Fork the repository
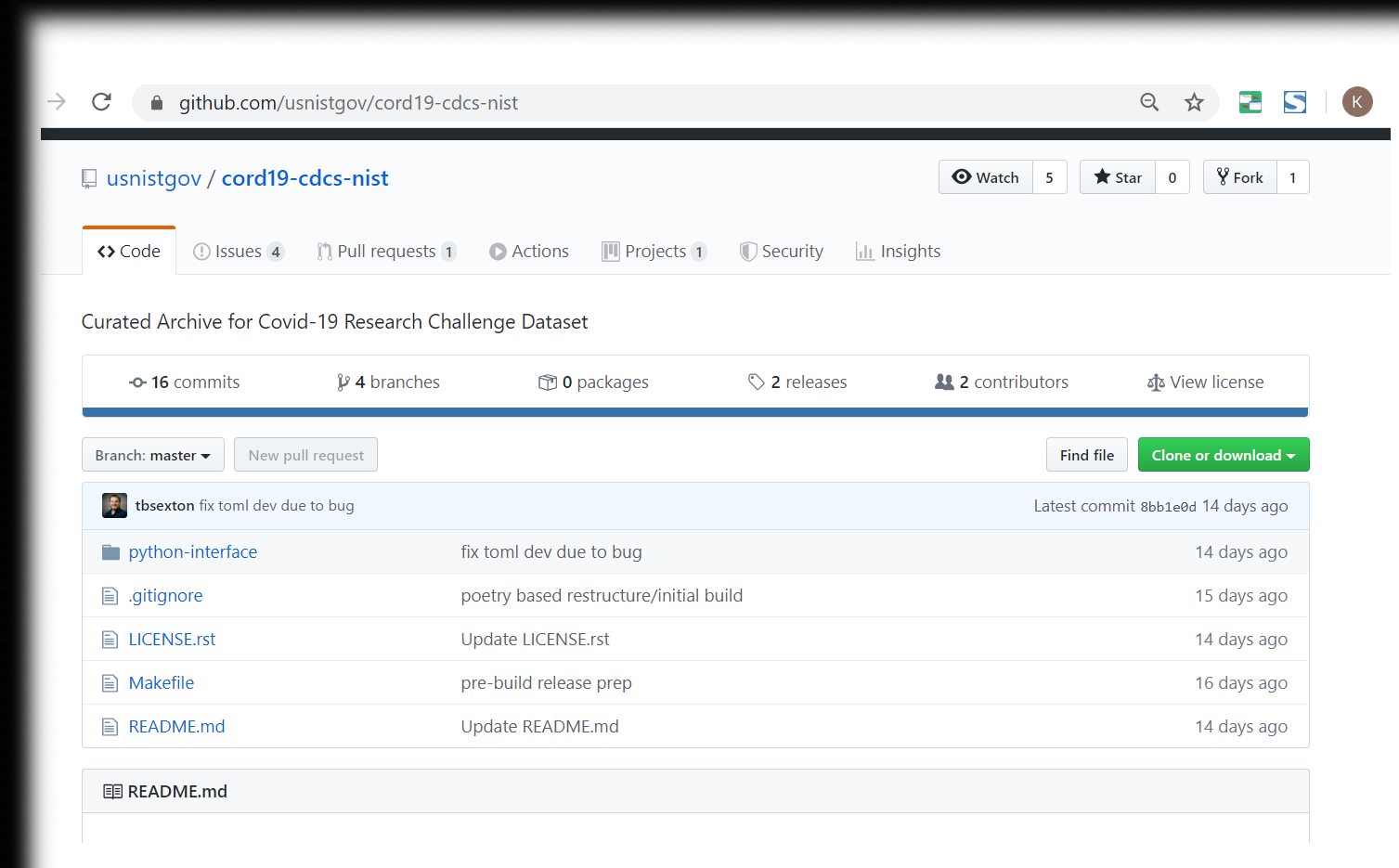 [x=1240, y=177]
